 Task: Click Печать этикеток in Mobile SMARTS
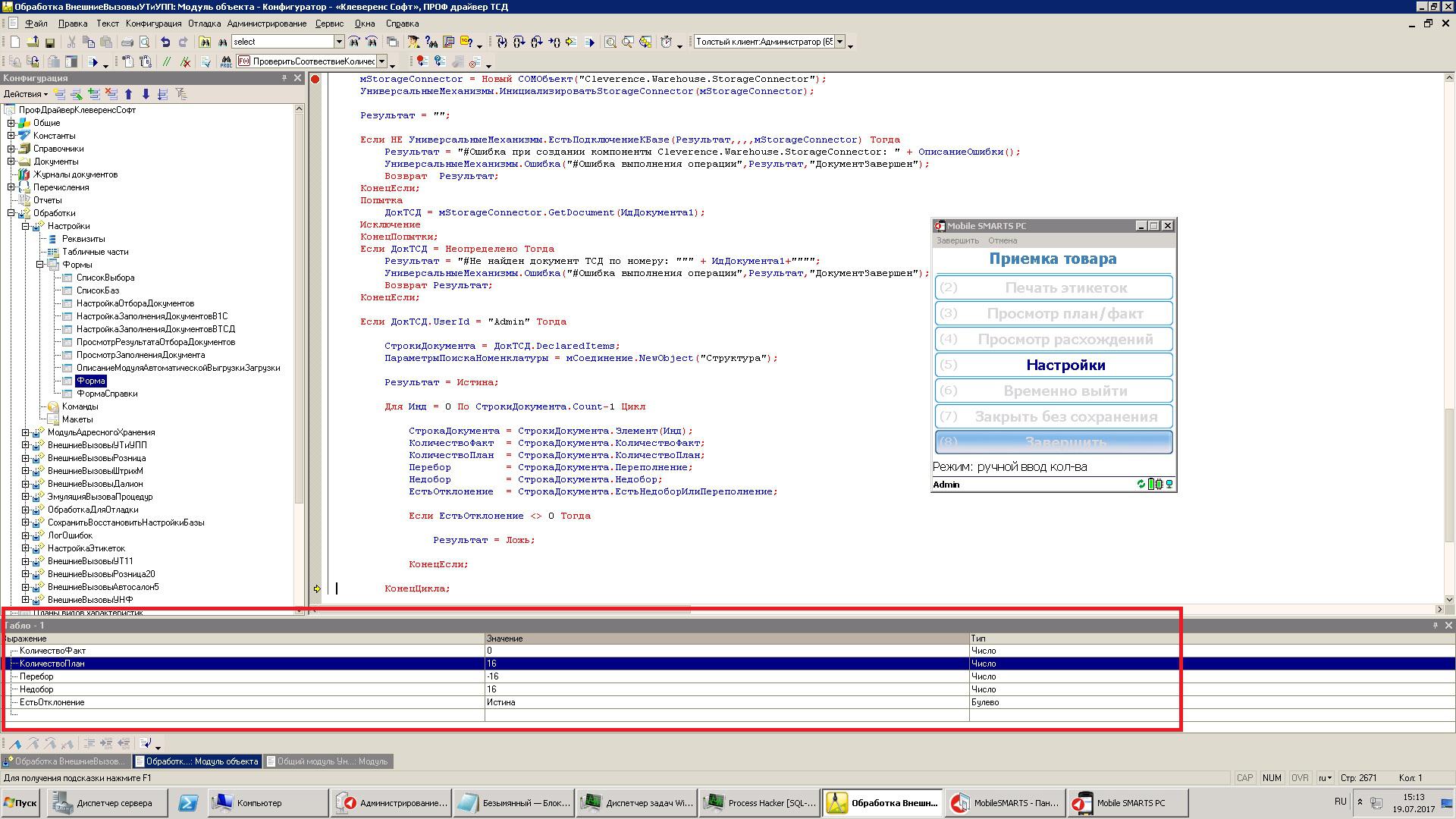point(1054,287)
